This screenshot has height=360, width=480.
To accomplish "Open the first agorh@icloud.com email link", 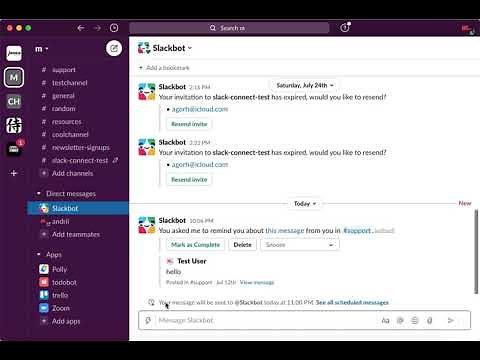I will [200, 109].
